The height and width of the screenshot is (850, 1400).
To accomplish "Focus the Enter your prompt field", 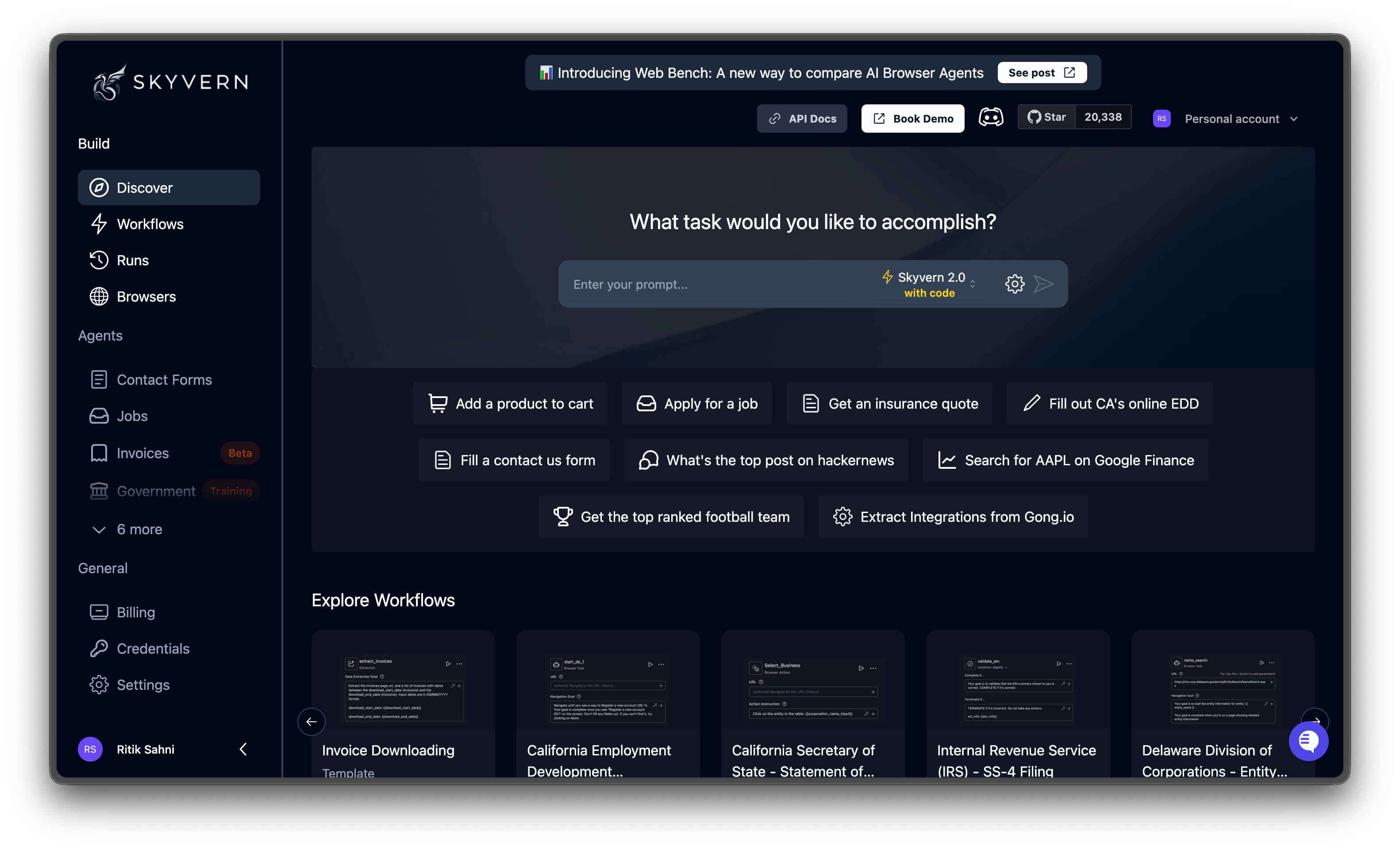I will pos(719,284).
